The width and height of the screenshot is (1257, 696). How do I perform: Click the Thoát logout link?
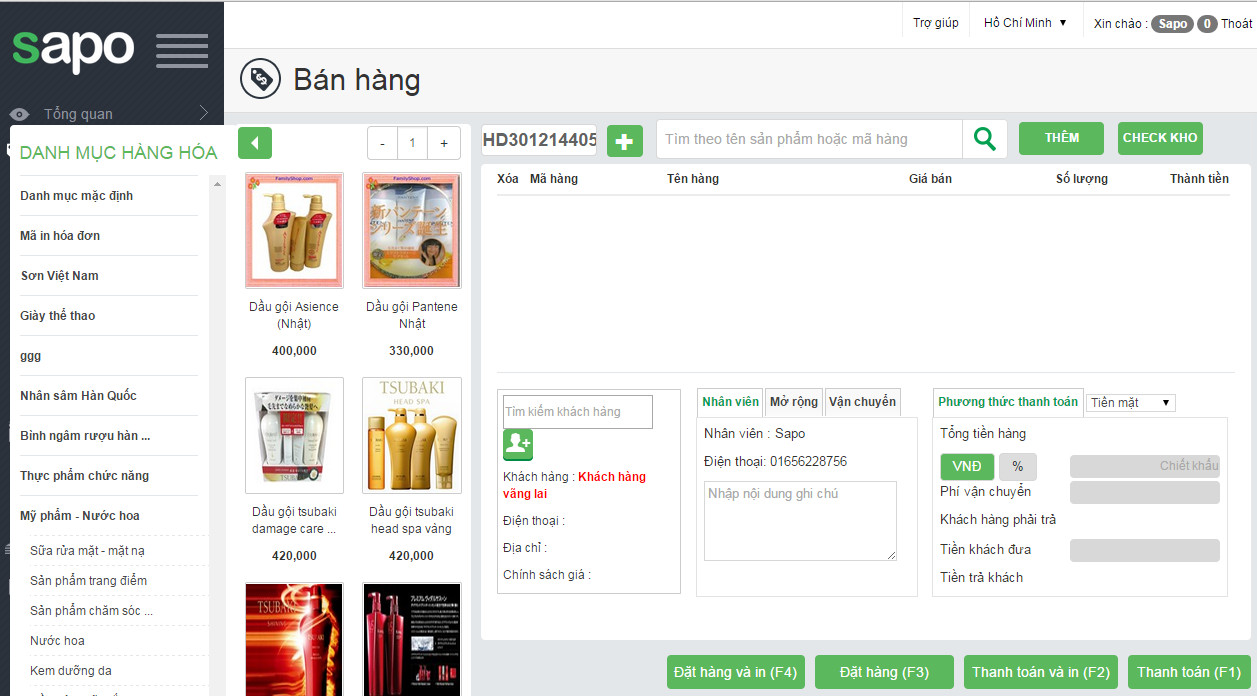(1236, 24)
